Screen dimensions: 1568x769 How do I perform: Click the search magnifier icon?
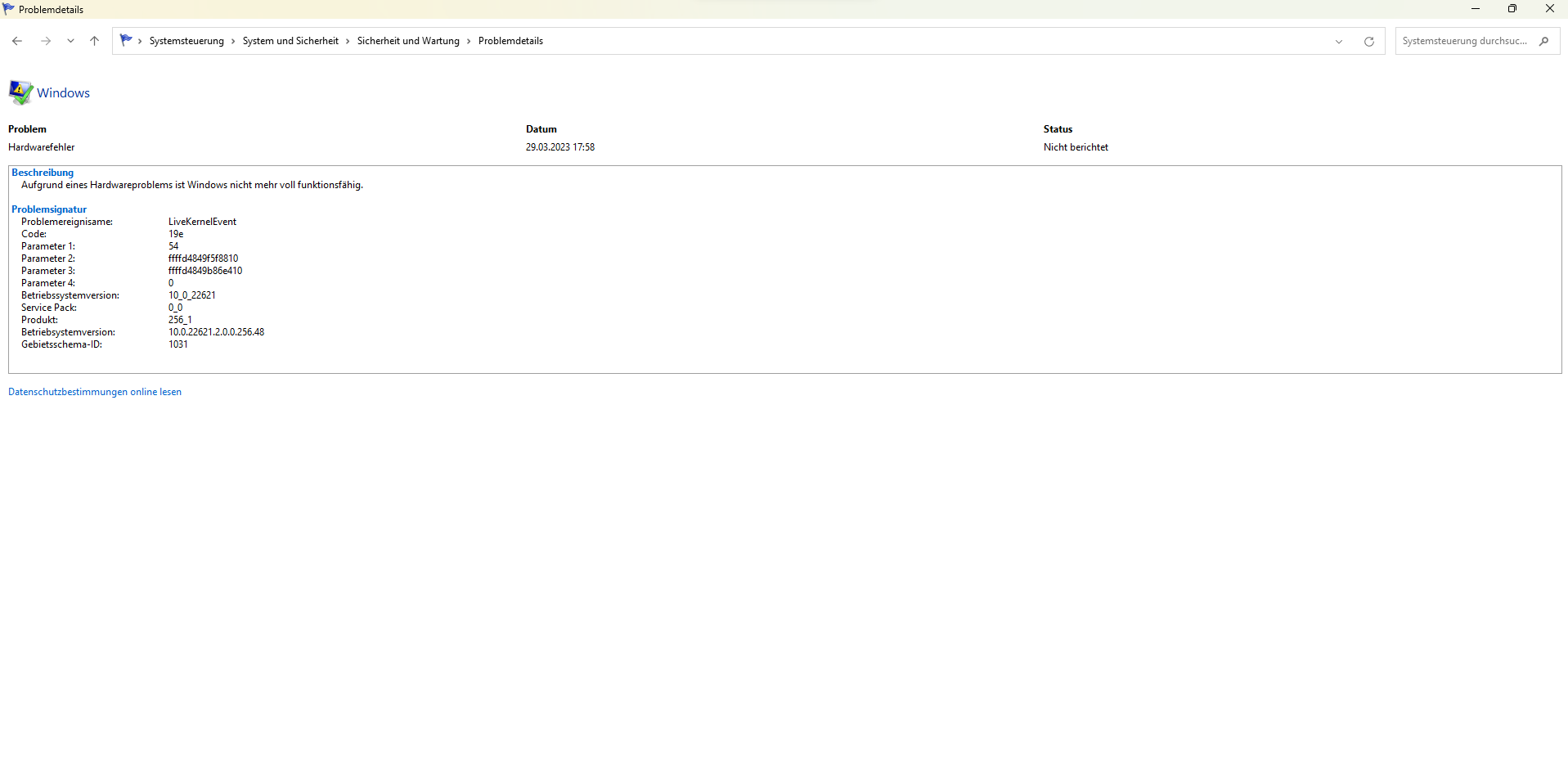pos(1543,41)
